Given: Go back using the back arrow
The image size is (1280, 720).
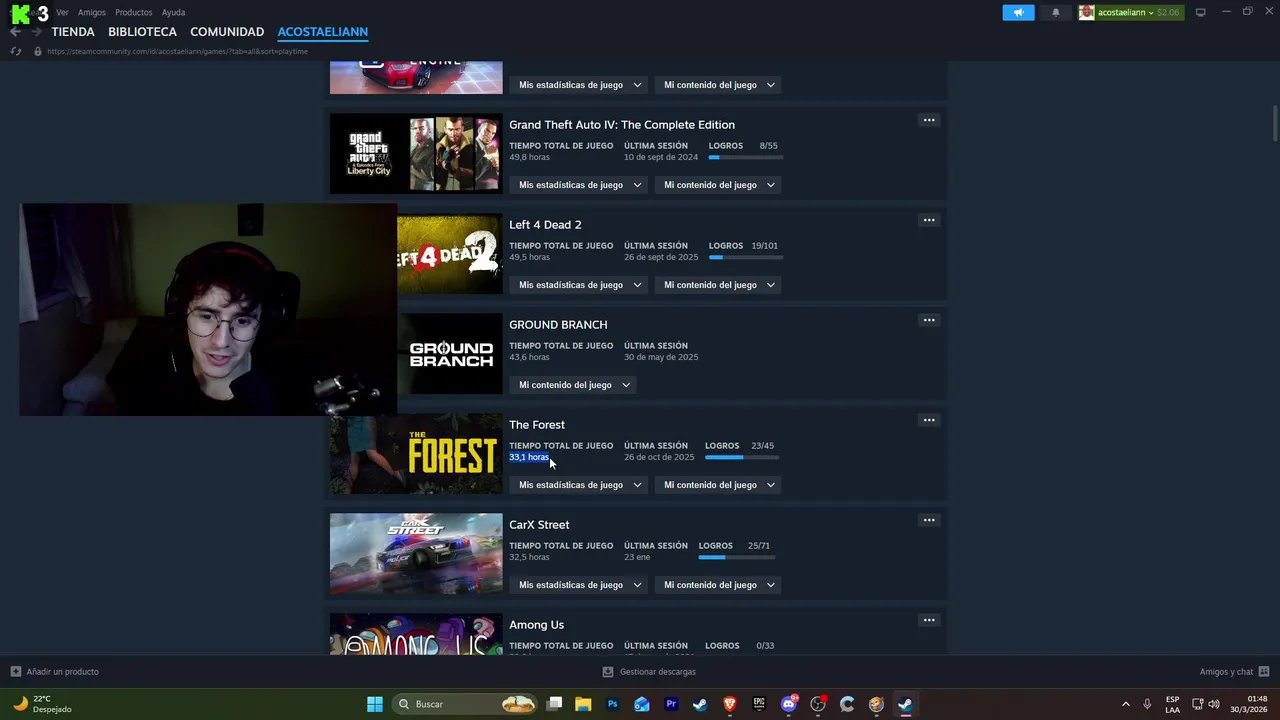Looking at the screenshot, I should [15, 32].
